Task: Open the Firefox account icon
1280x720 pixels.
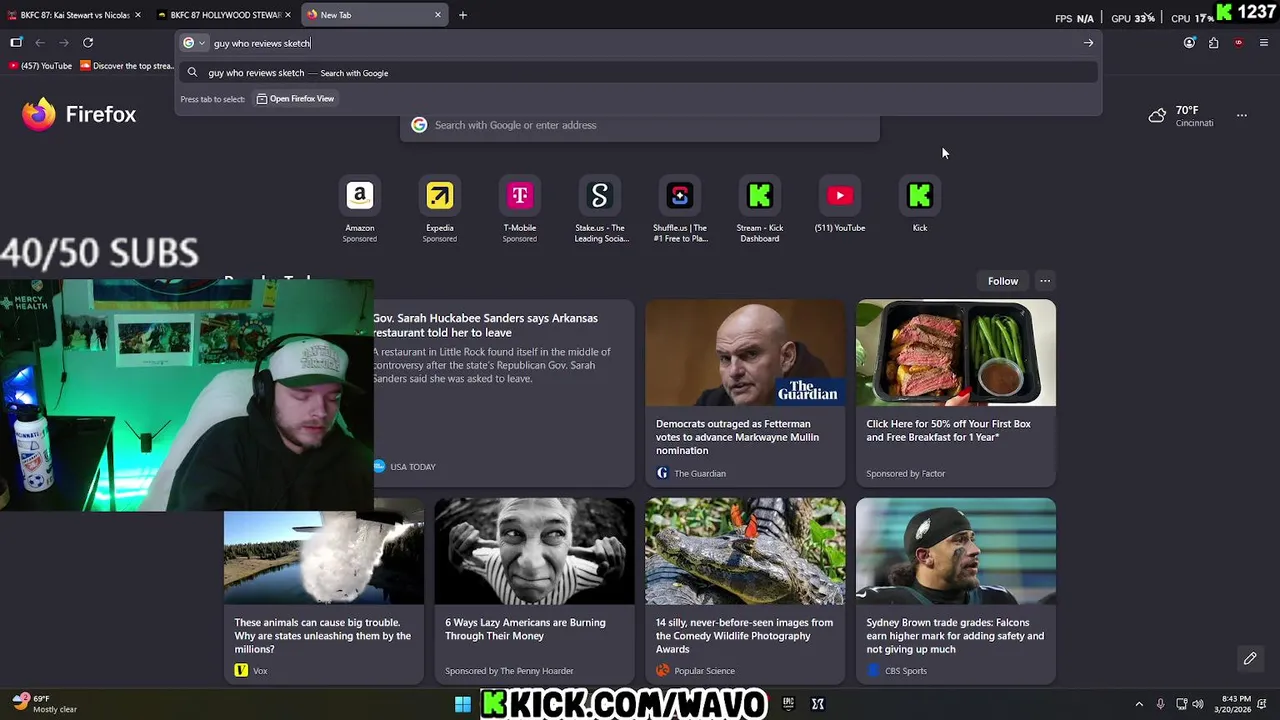Action: 1189,42
